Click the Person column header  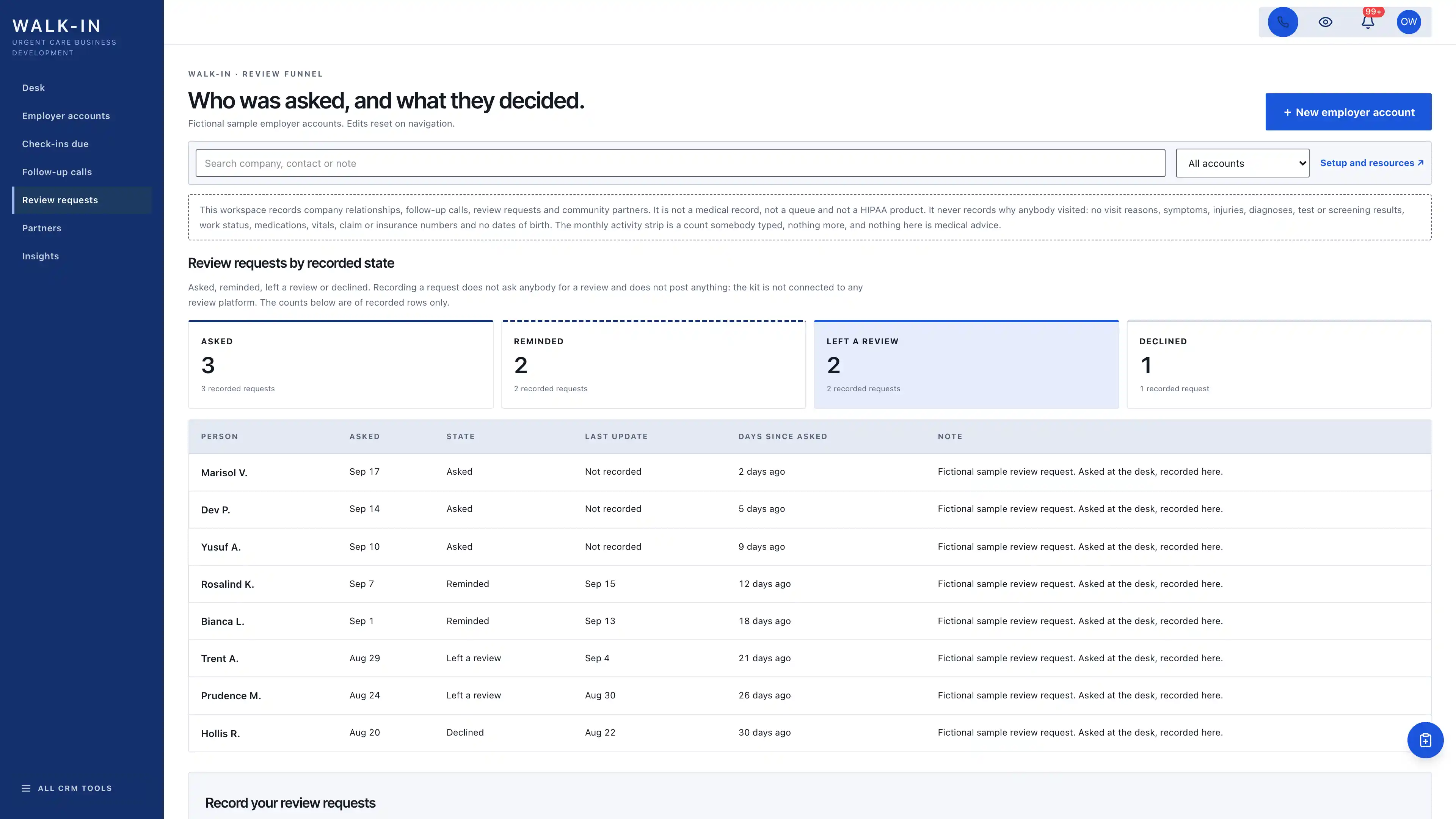pos(219,436)
